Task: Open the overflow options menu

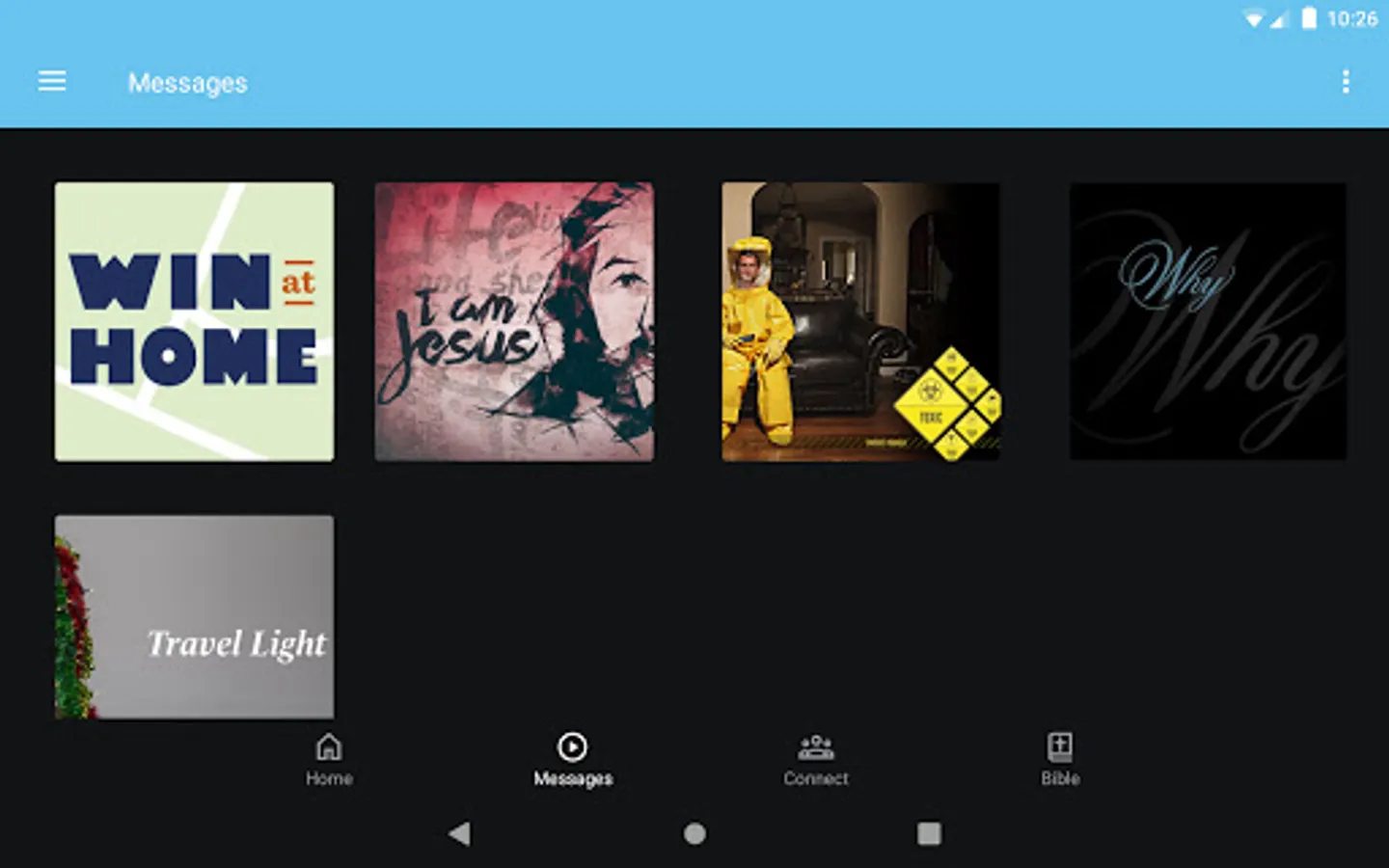Action: (x=1347, y=83)
